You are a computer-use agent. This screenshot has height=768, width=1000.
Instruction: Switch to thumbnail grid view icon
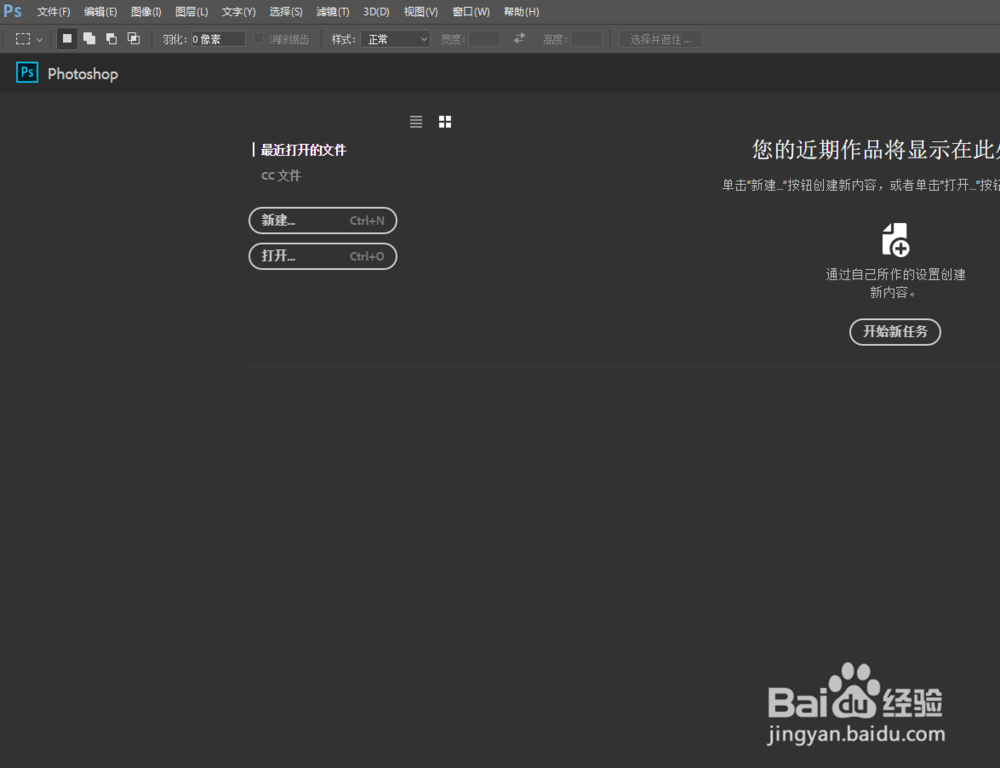[445, 121]
